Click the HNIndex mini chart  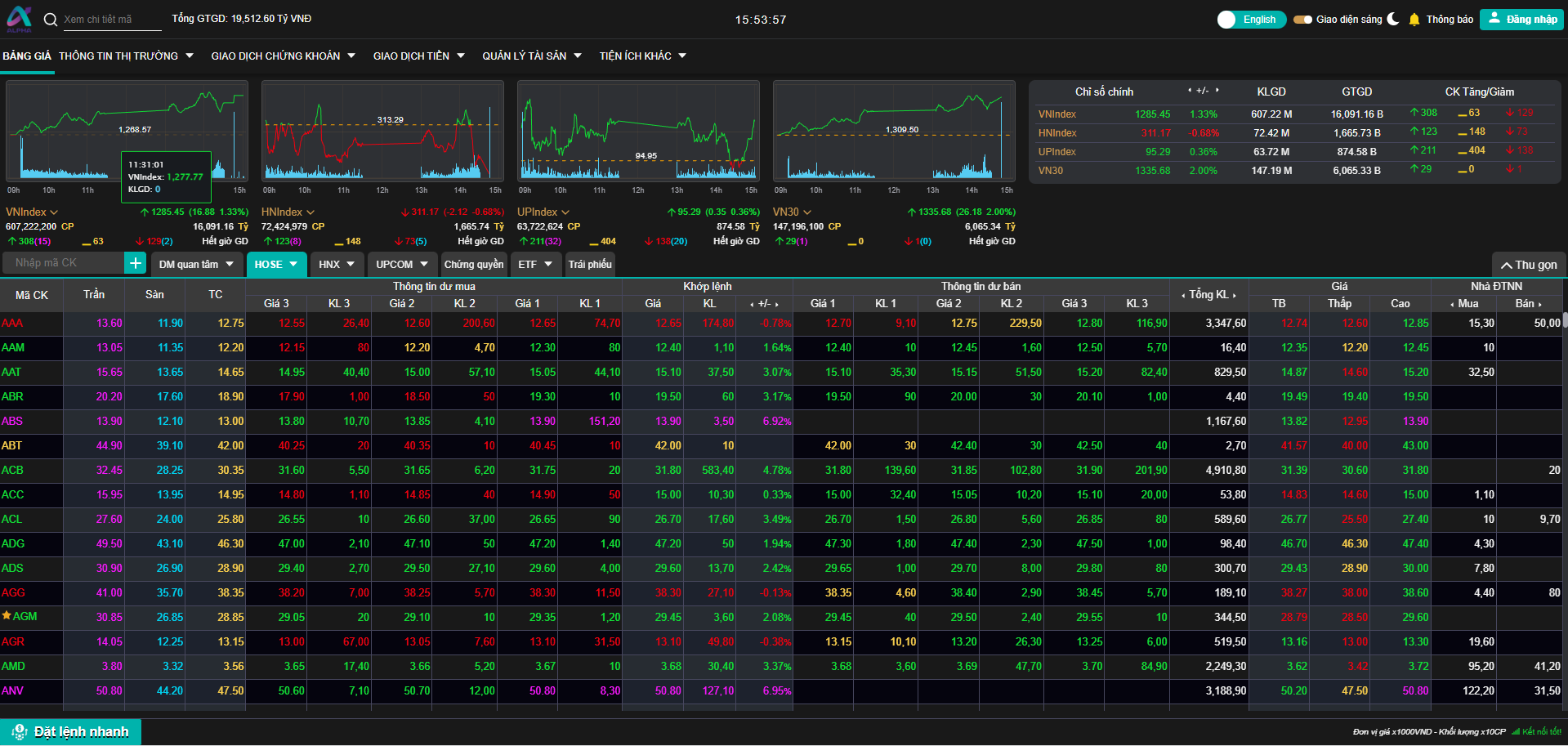382,131
